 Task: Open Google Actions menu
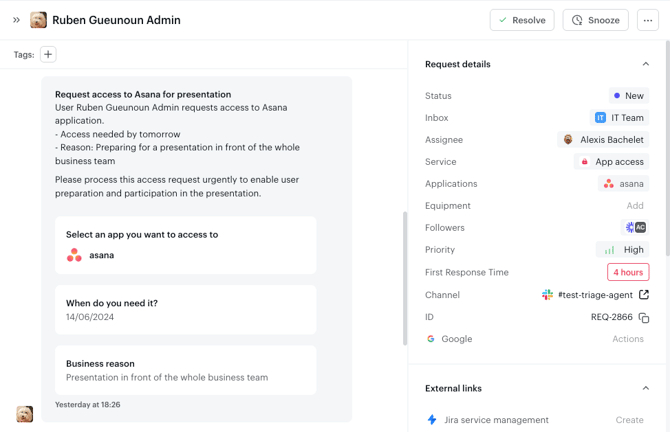click(x=627, y=339)
